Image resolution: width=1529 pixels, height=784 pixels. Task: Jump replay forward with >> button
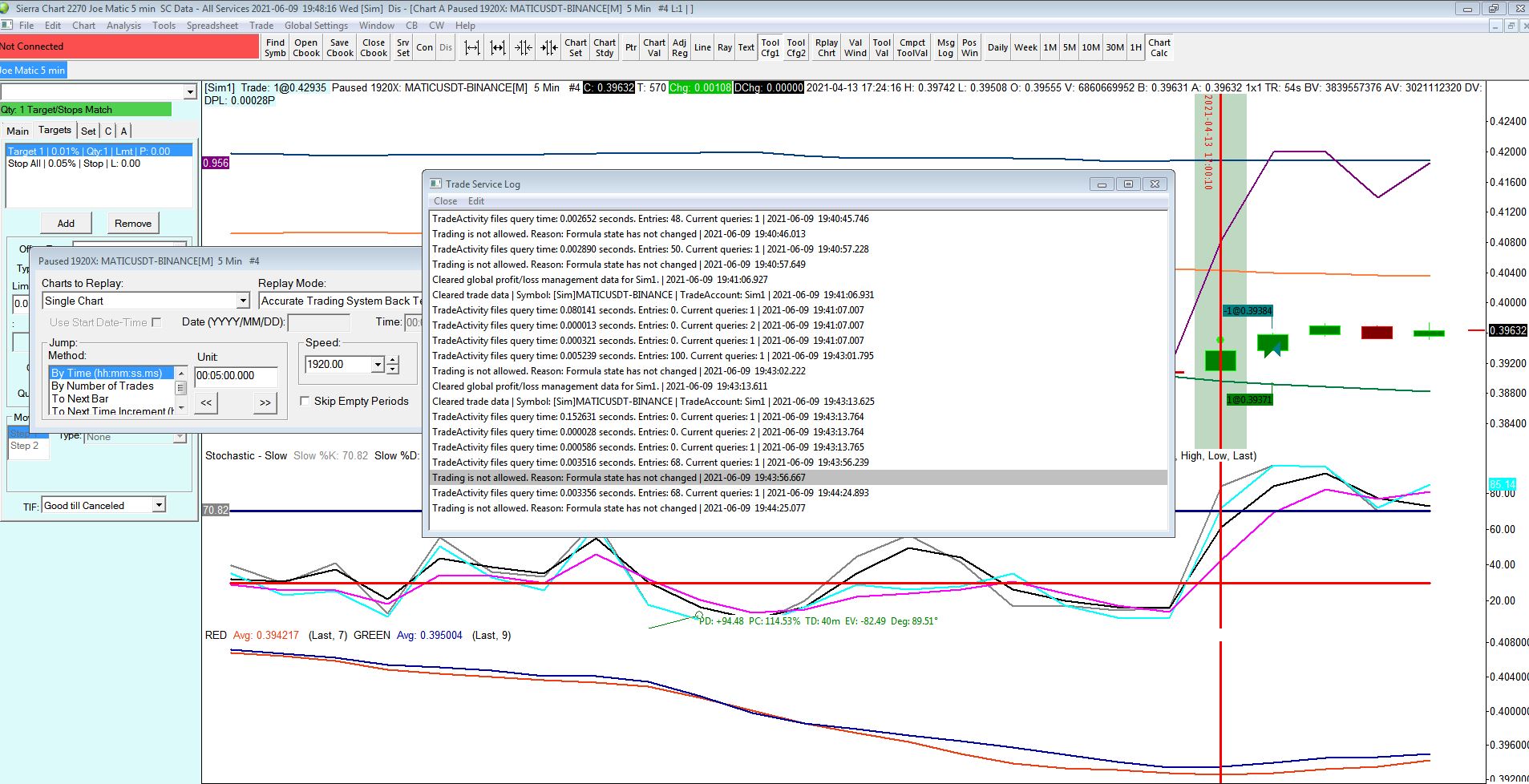coord(265,403)
